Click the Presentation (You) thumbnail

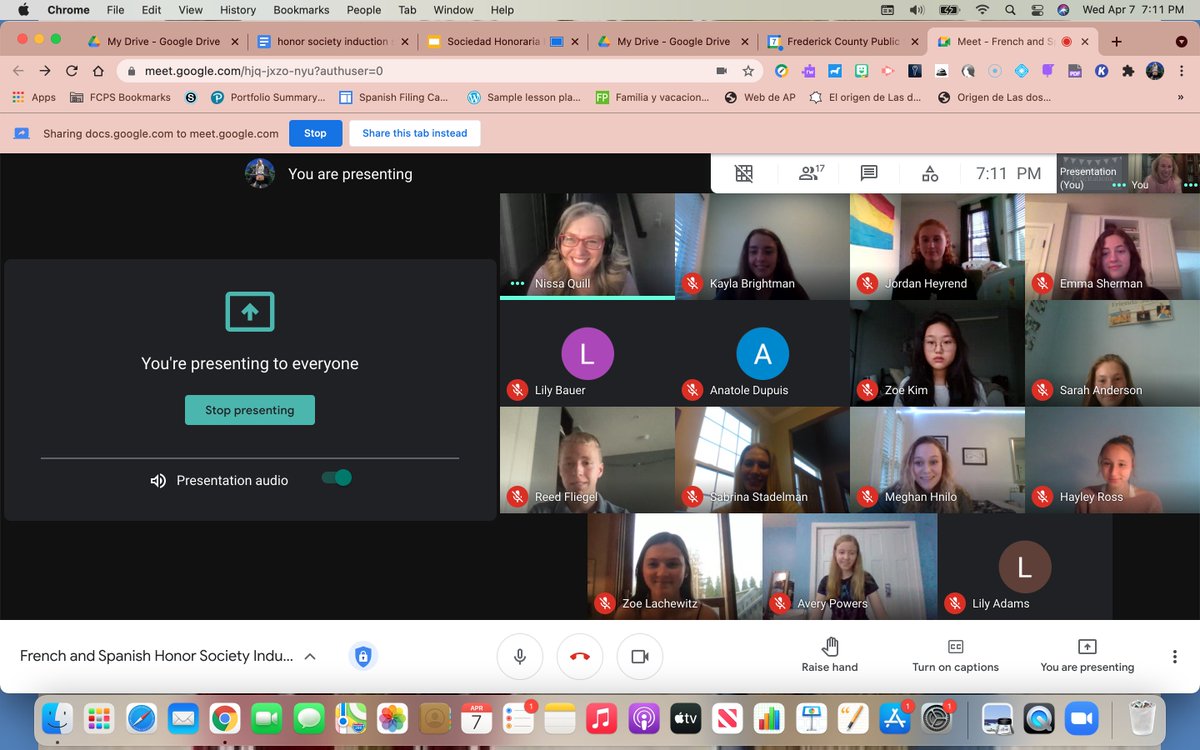coord(1093,173)
